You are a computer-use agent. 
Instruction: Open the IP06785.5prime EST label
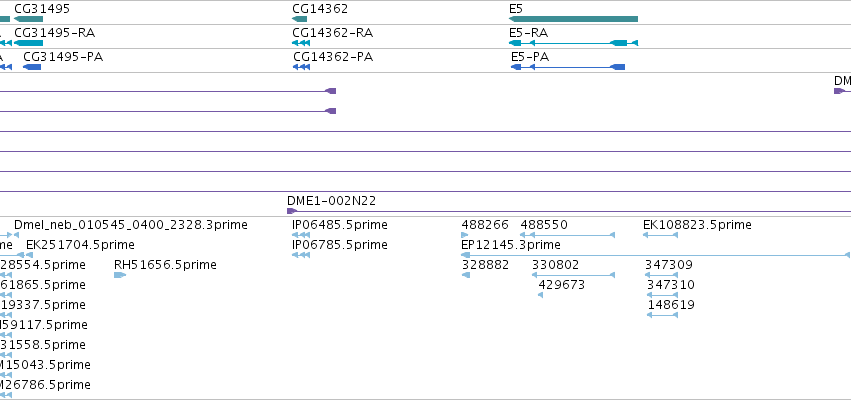340,245
